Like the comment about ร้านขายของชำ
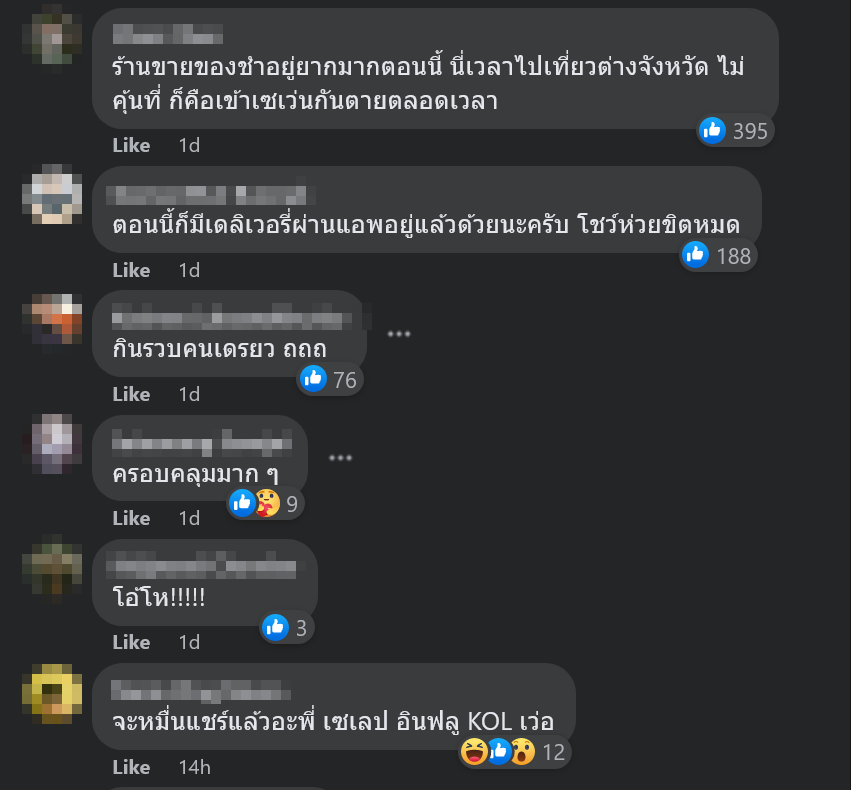This screenshot has height=795, width=857. [131, 145]
